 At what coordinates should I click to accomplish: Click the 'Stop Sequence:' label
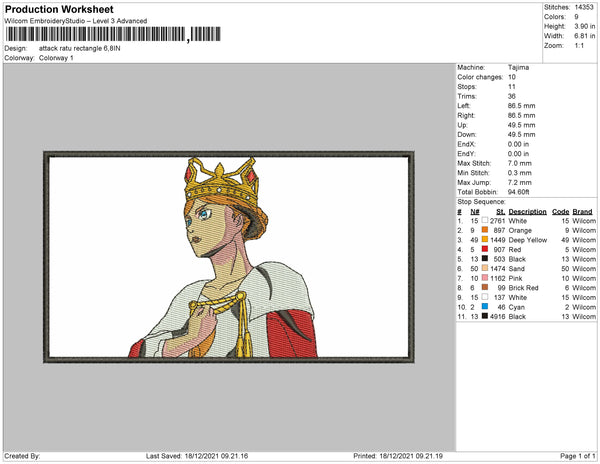[x=481, y=202]
